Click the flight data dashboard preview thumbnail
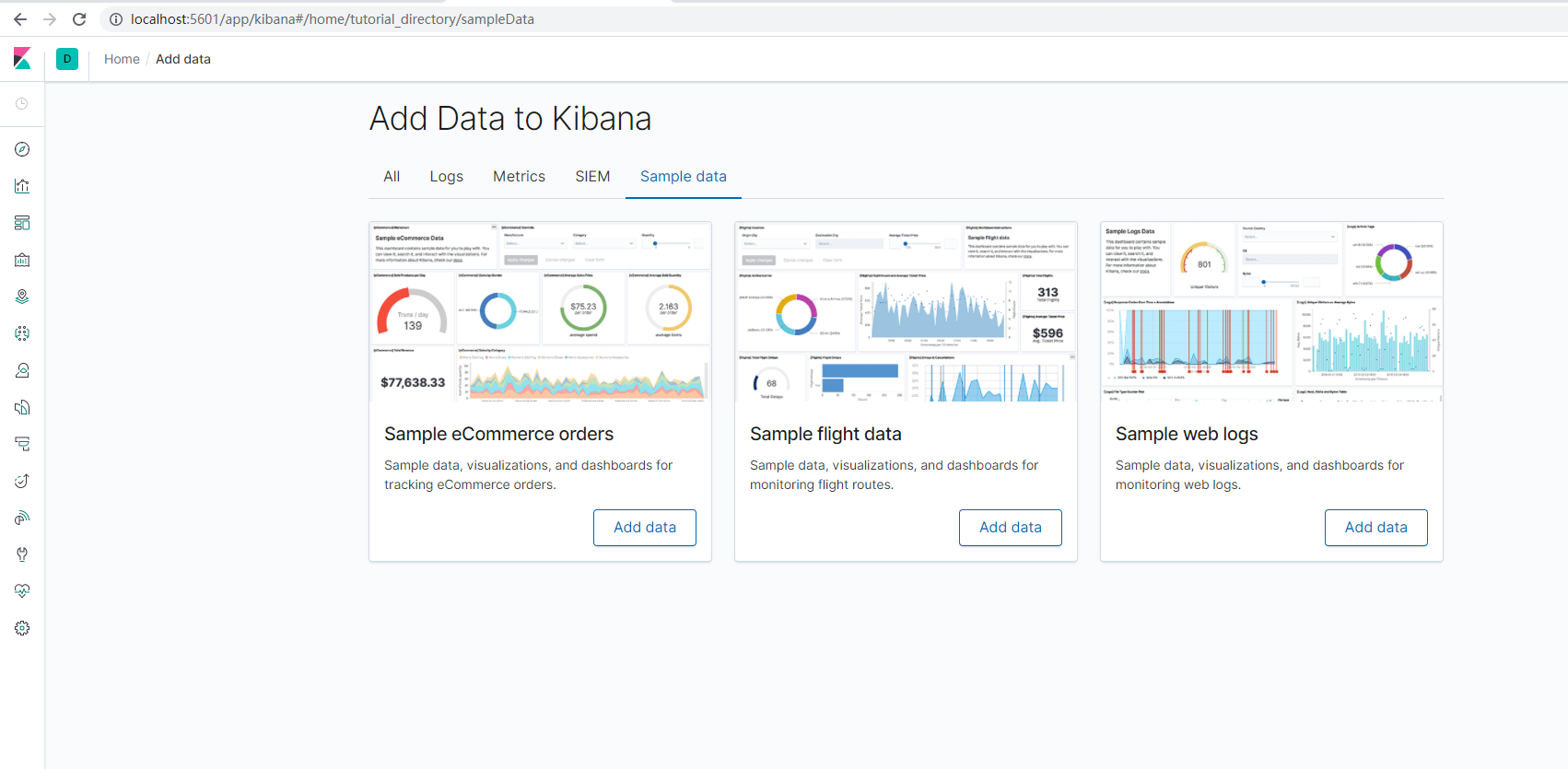Screen dimensions: 1568x769 coord(906,312)
